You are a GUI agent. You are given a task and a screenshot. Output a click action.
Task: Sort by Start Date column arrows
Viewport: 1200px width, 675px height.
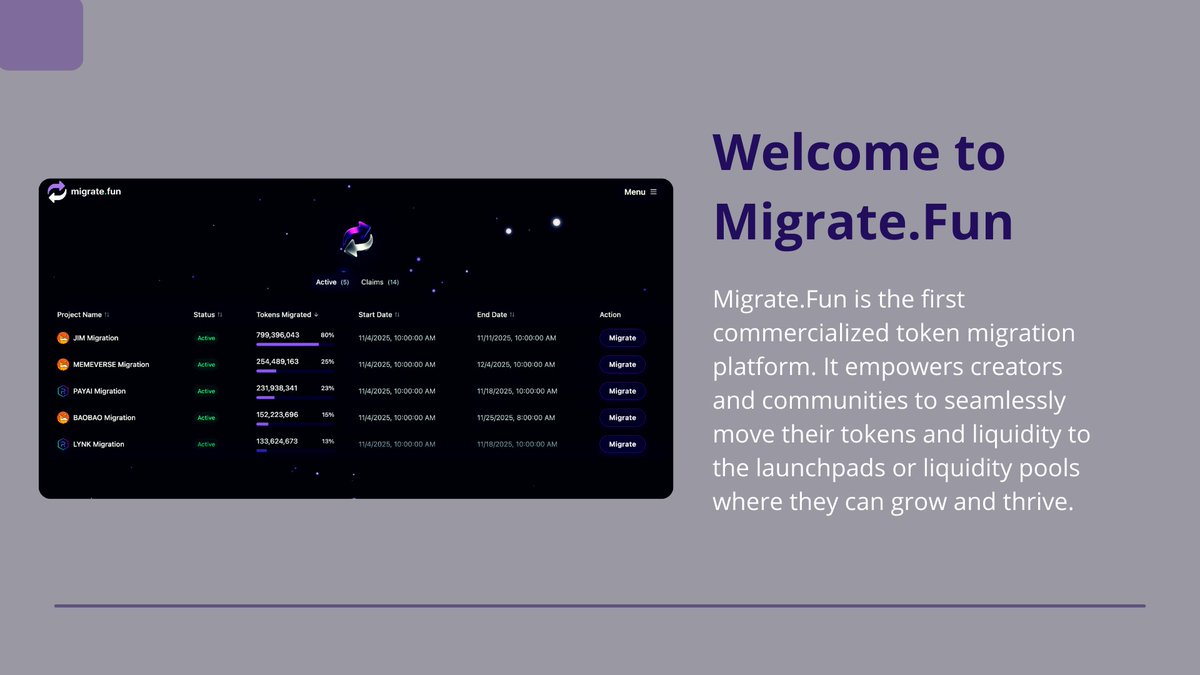click(x=397, y=315)
